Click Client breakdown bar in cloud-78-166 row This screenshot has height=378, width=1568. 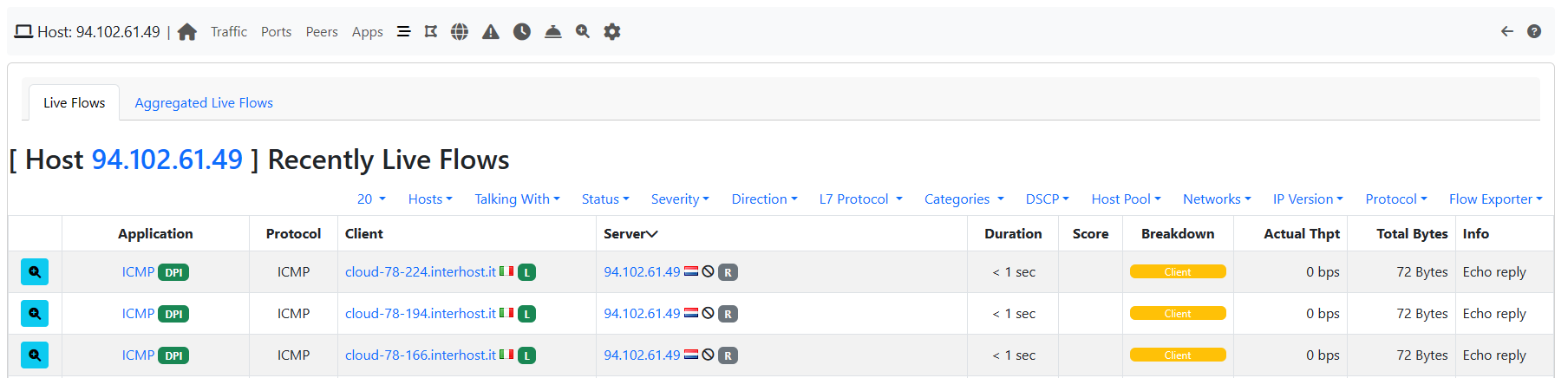coord(1178,355)
